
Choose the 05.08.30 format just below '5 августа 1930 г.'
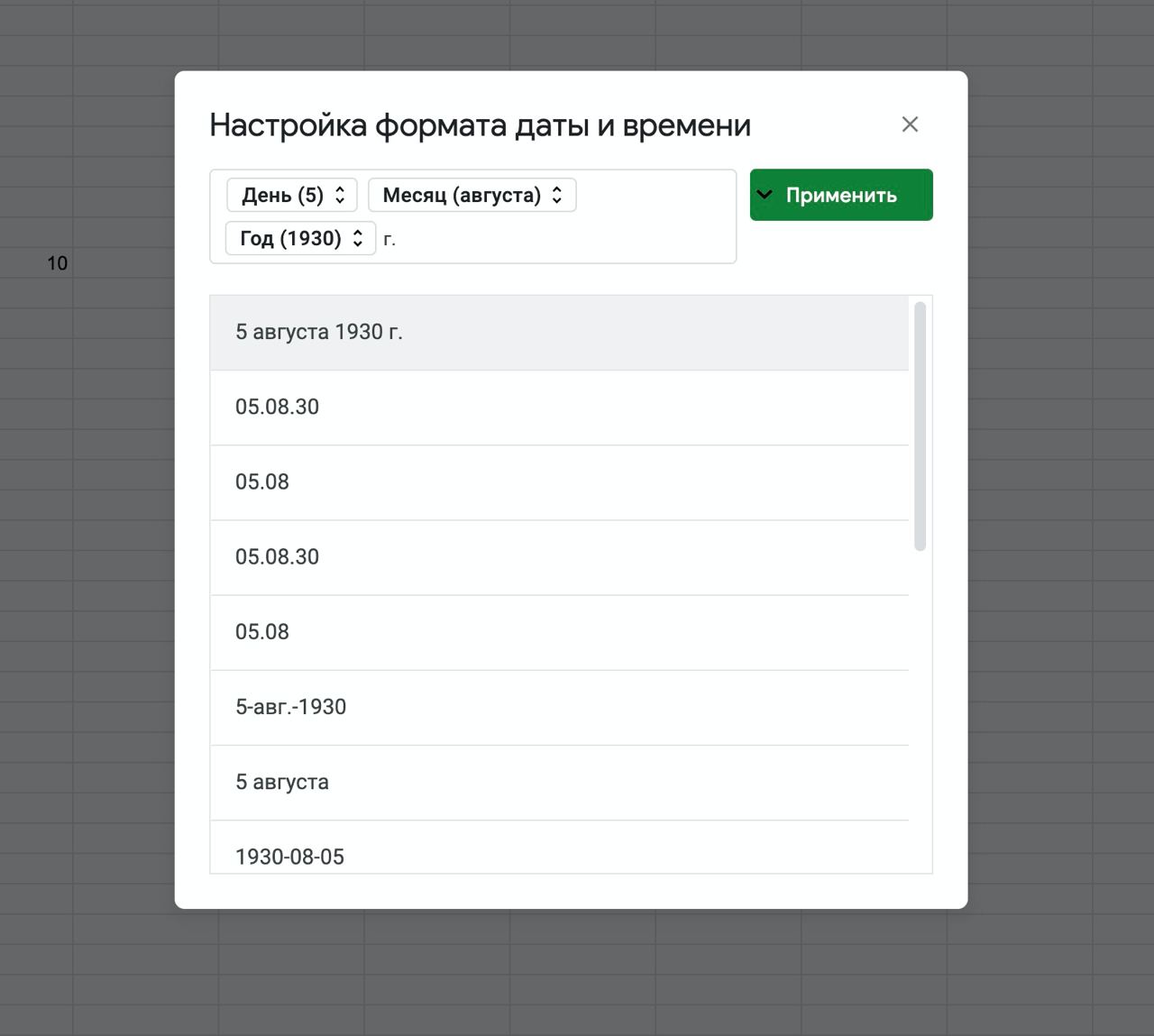tap(559, 408)
